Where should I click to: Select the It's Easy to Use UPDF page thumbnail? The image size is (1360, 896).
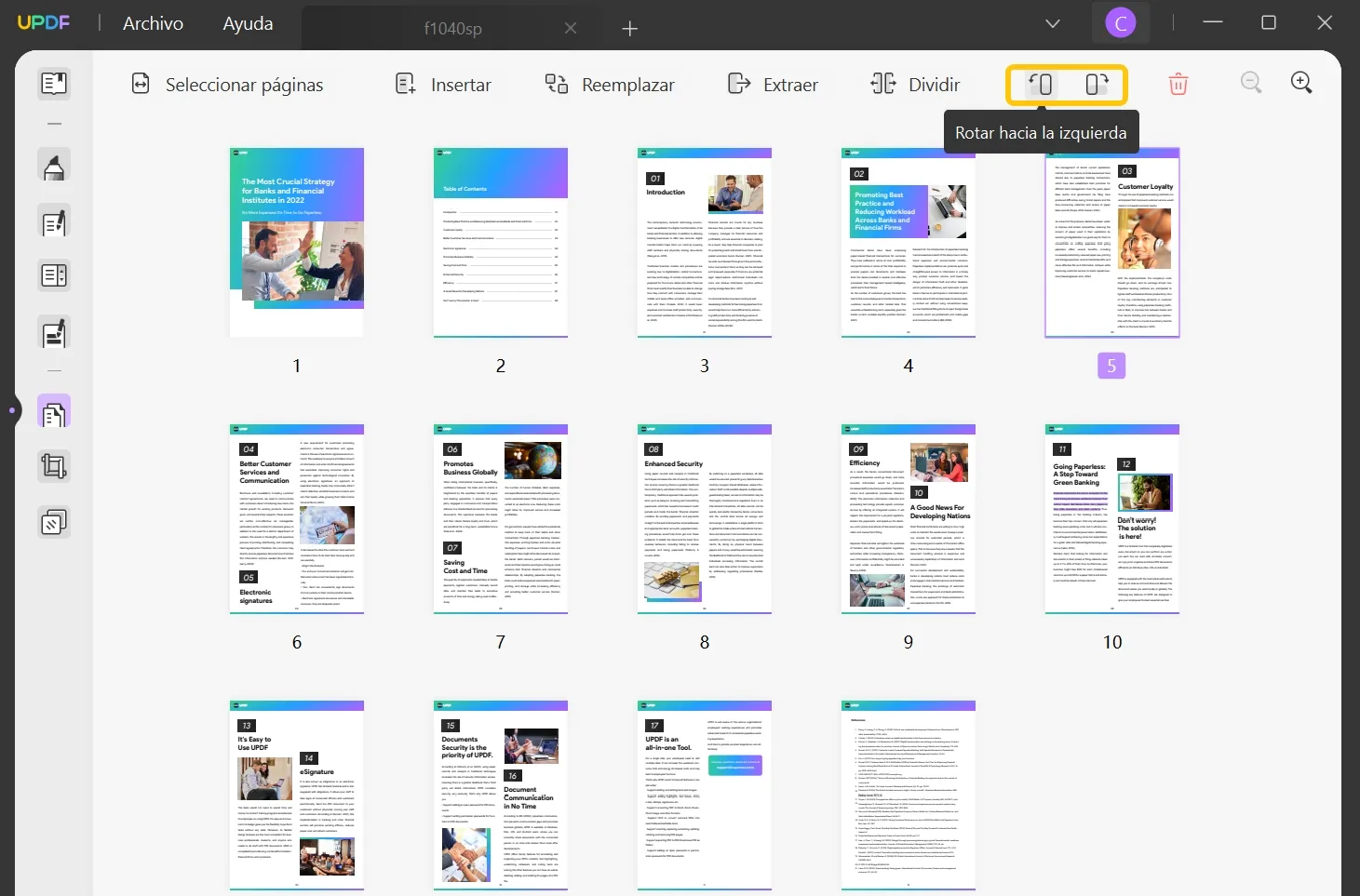tap(297, 796)
